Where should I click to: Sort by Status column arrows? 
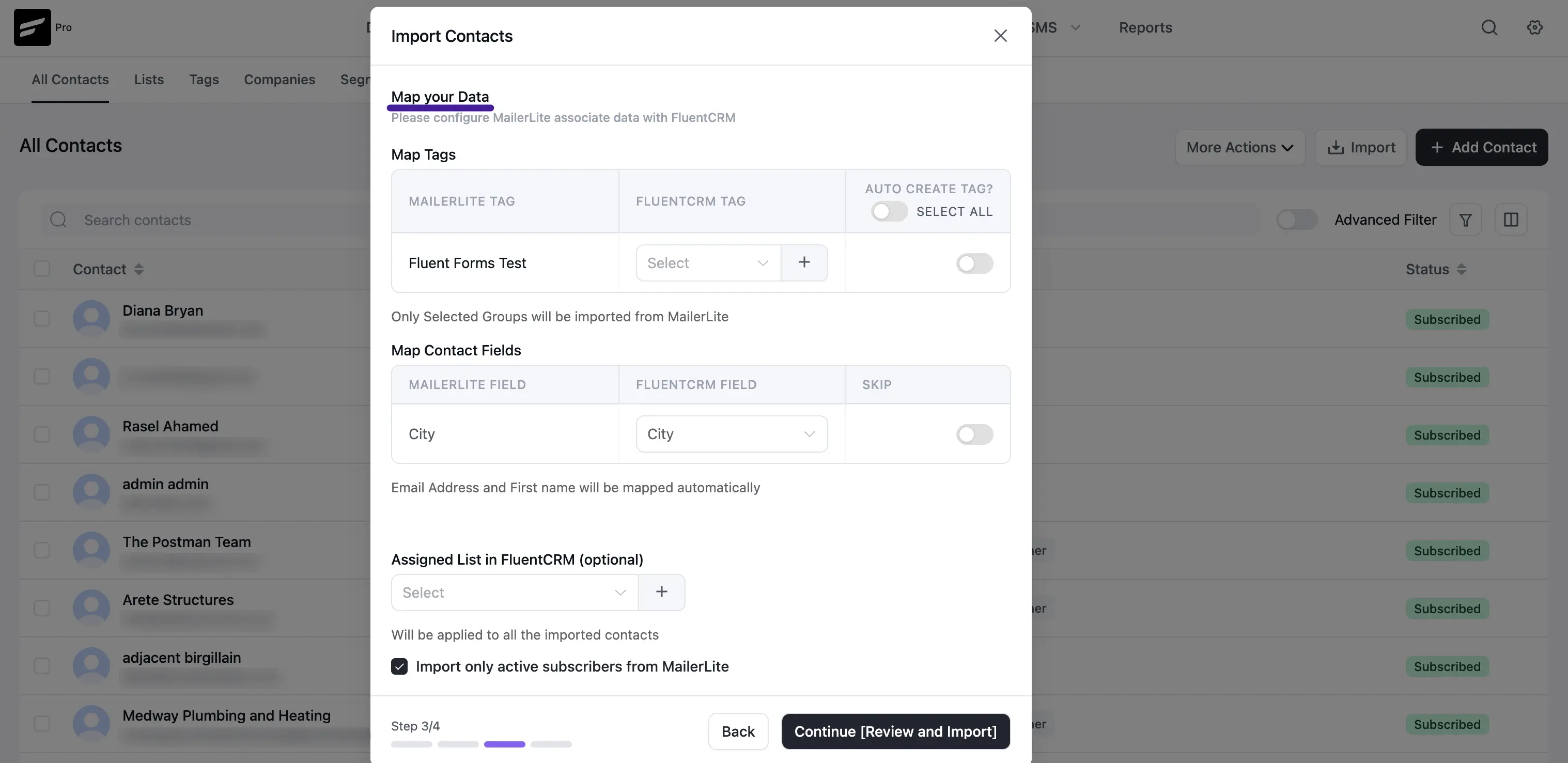tap(1462, 269)
